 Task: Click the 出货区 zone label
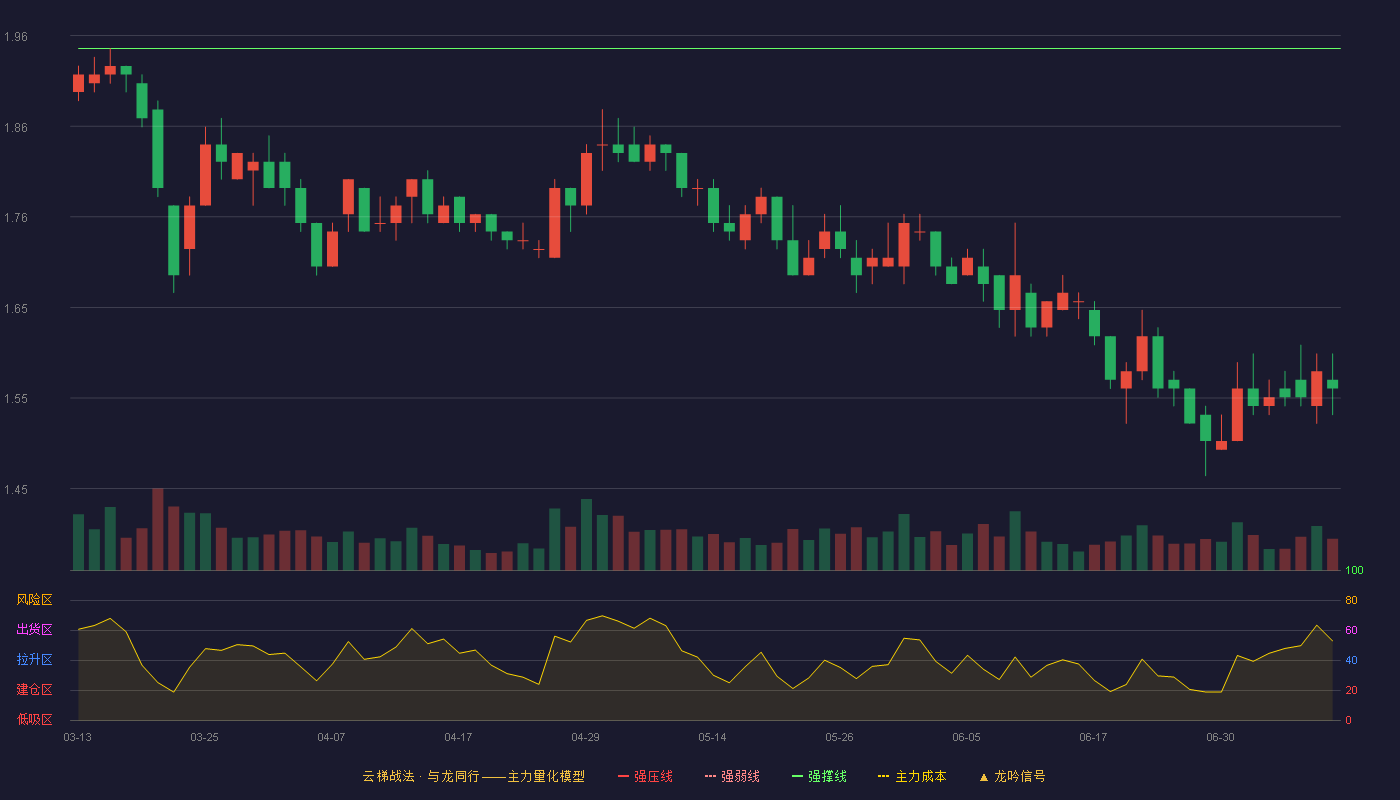34,630
